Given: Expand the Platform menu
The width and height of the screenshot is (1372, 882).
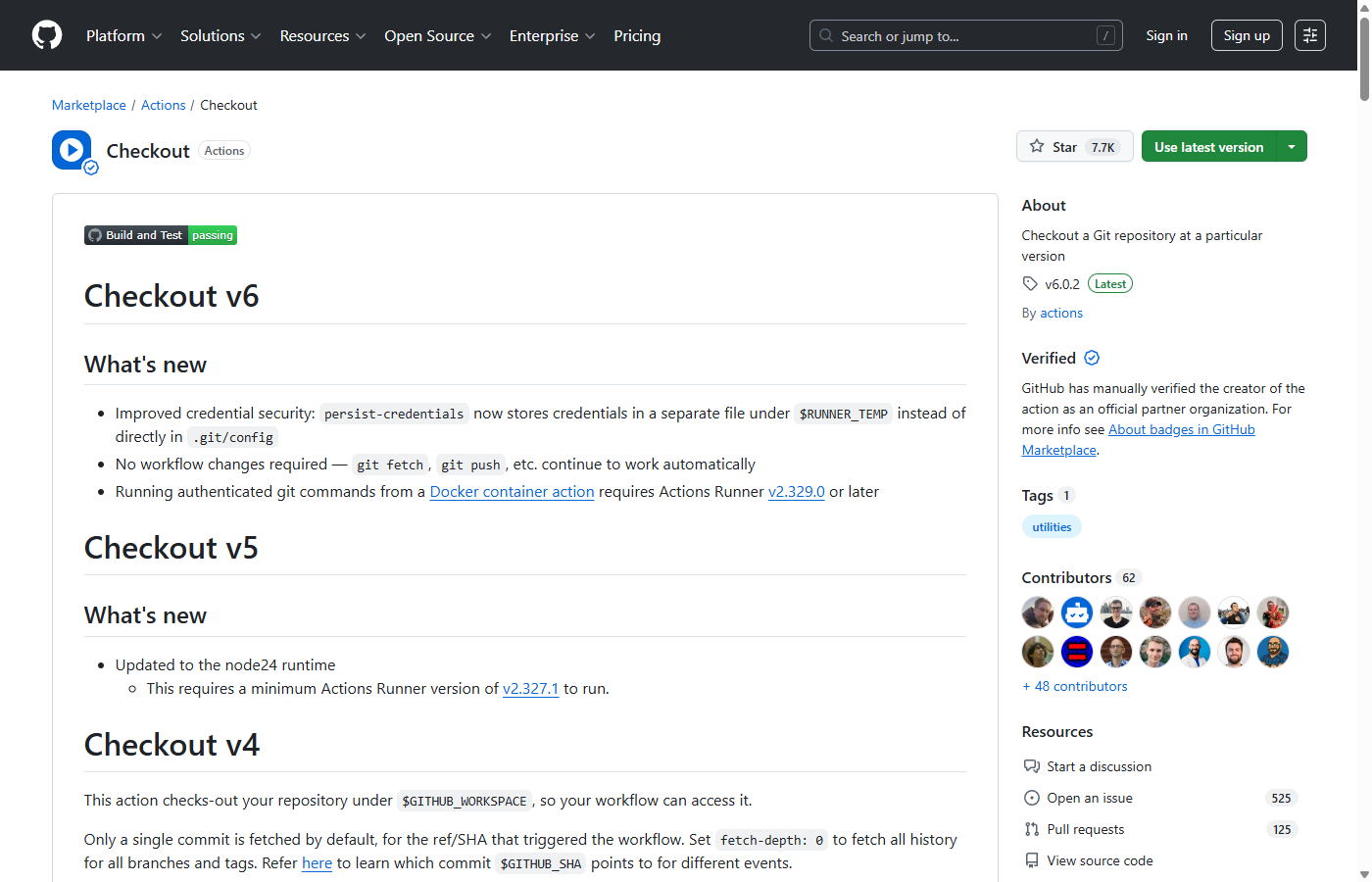Looking at the screenshot, I should (x=124, y=35).
